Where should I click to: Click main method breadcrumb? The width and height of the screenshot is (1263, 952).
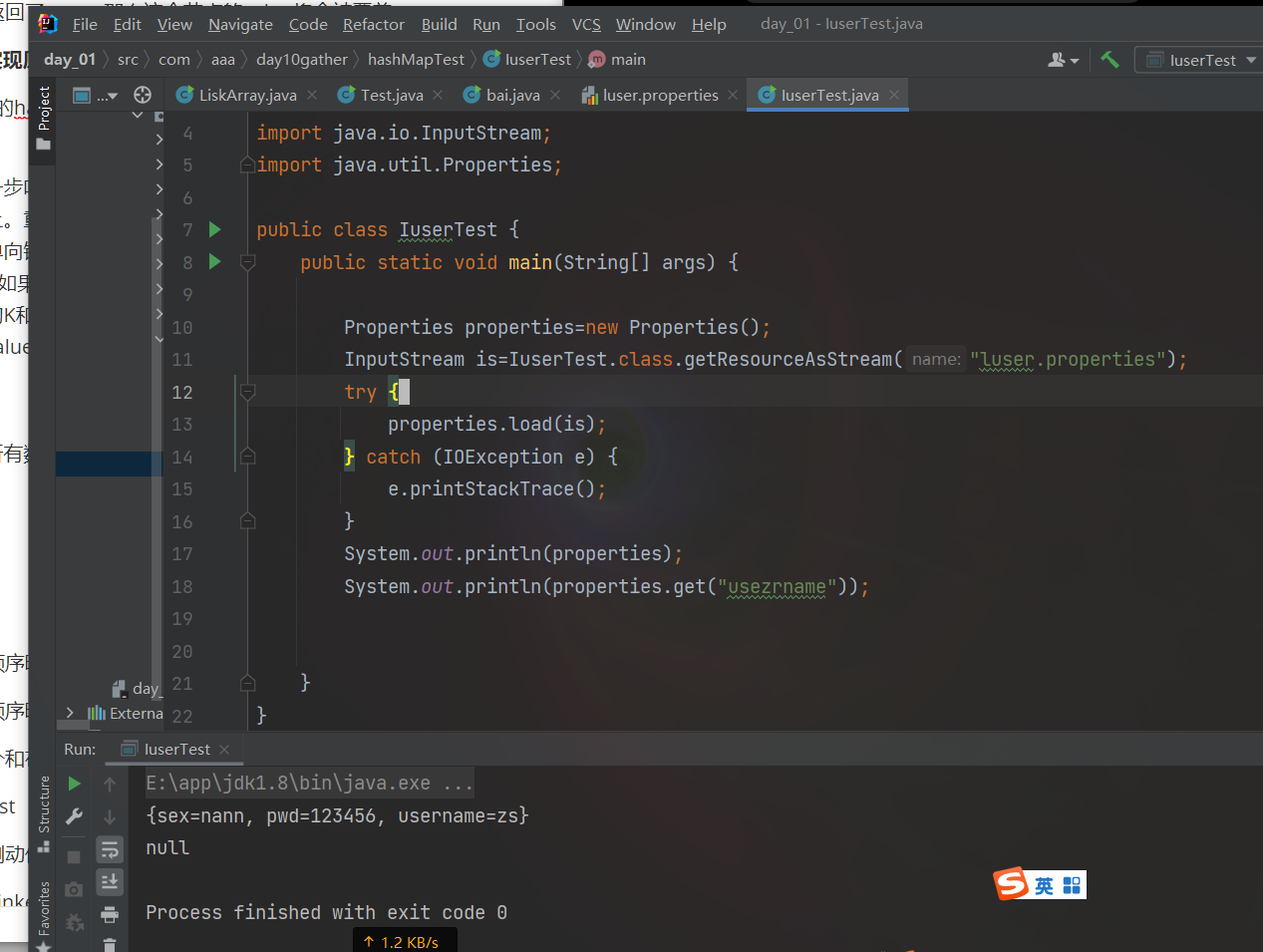pos(617,60)
